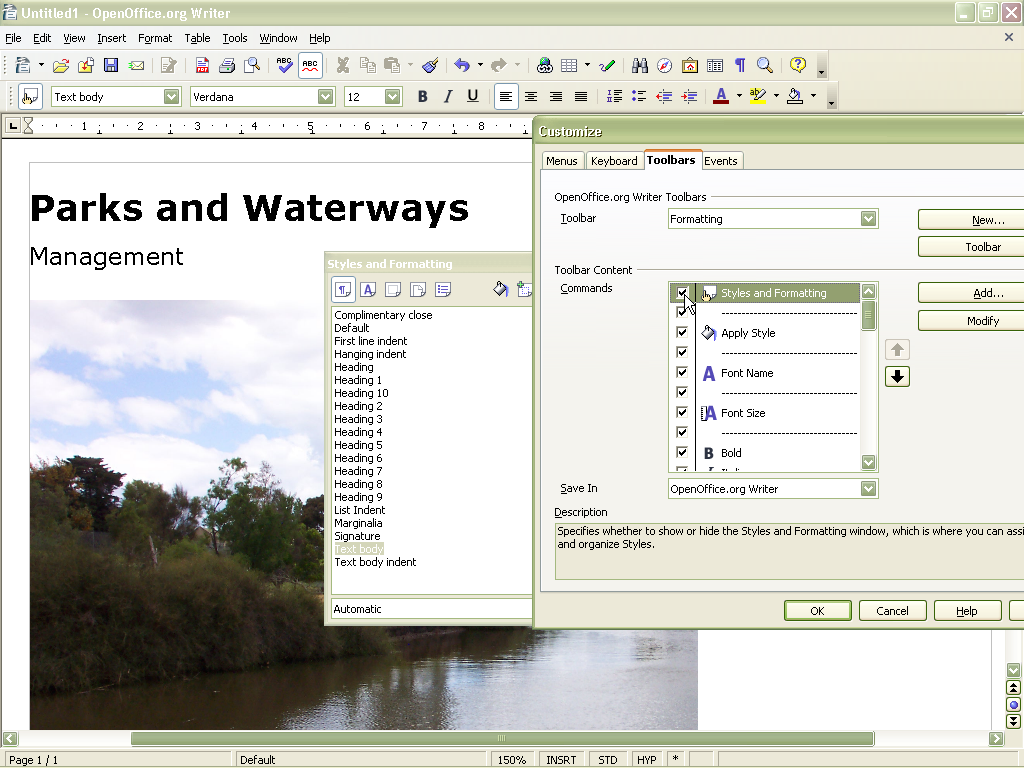Screen dimensions: 1024x768
Task: Center the paragraph text horizontally
Action: pyautogui.click(x=531, y=97)
